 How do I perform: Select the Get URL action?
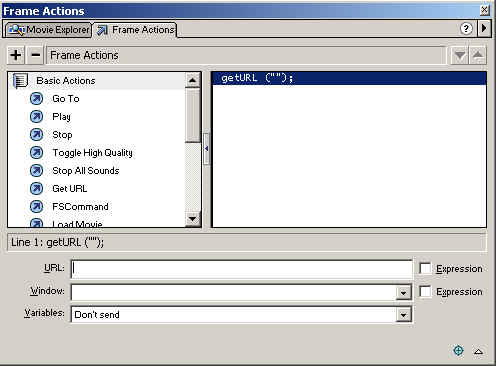(x=70, y=189)
